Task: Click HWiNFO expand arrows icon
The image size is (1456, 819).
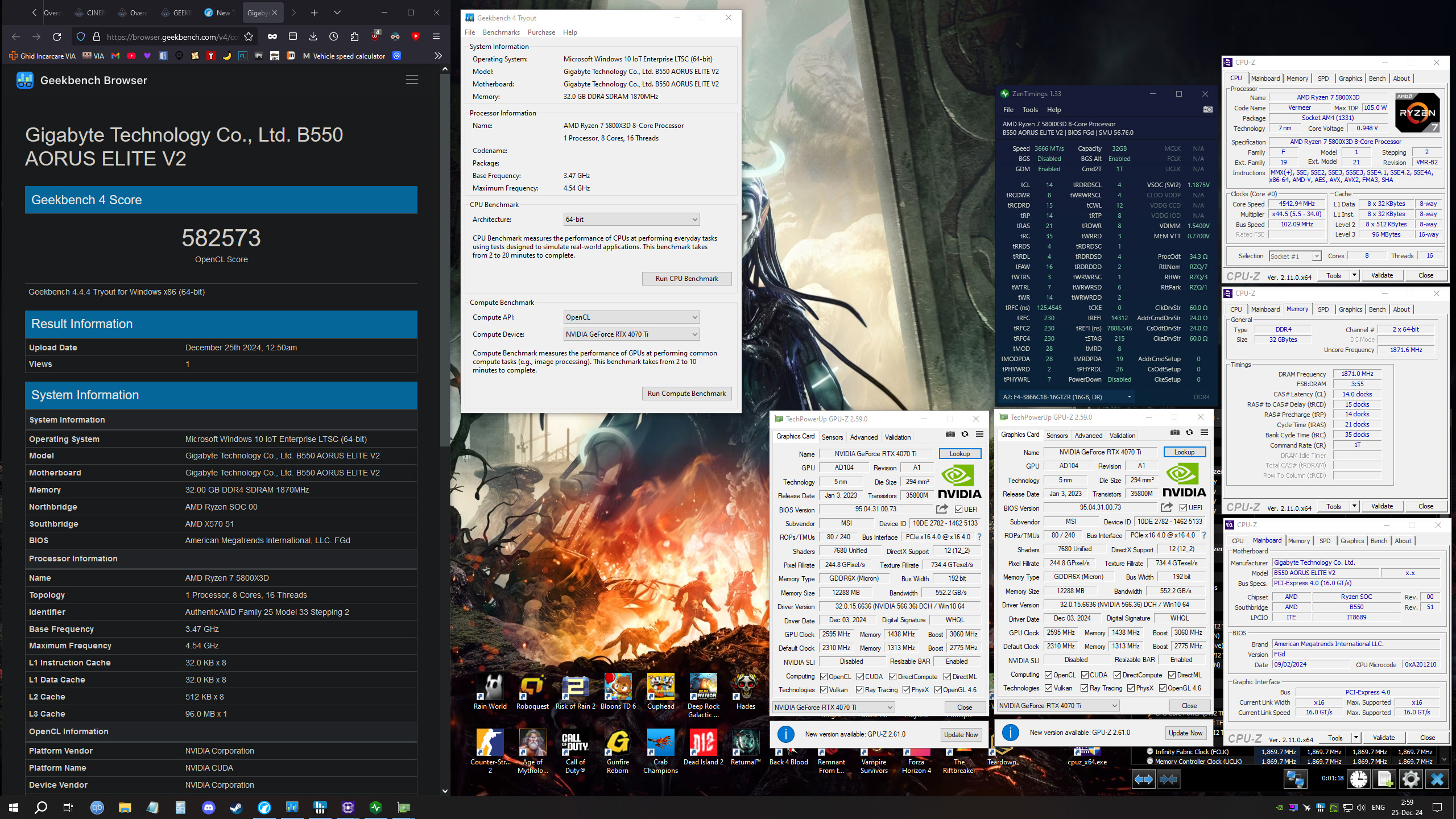Action: tap(1144, 779)
